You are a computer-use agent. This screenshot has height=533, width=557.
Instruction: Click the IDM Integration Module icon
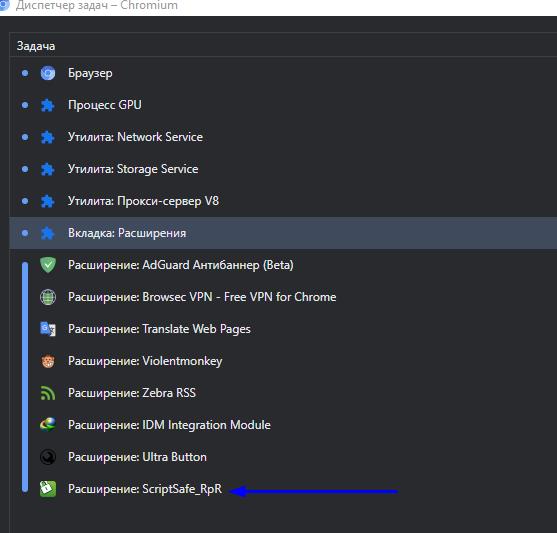pyautogui.click(x=48, y=425)
